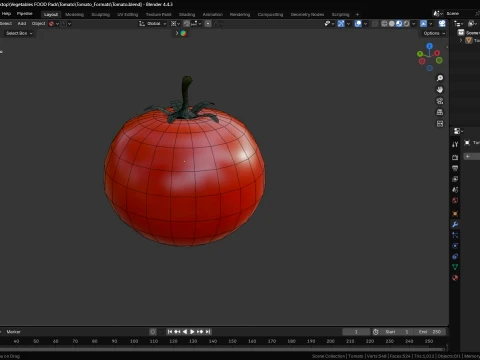Jump to the last frame
The image size is (480, 360).
208,332
